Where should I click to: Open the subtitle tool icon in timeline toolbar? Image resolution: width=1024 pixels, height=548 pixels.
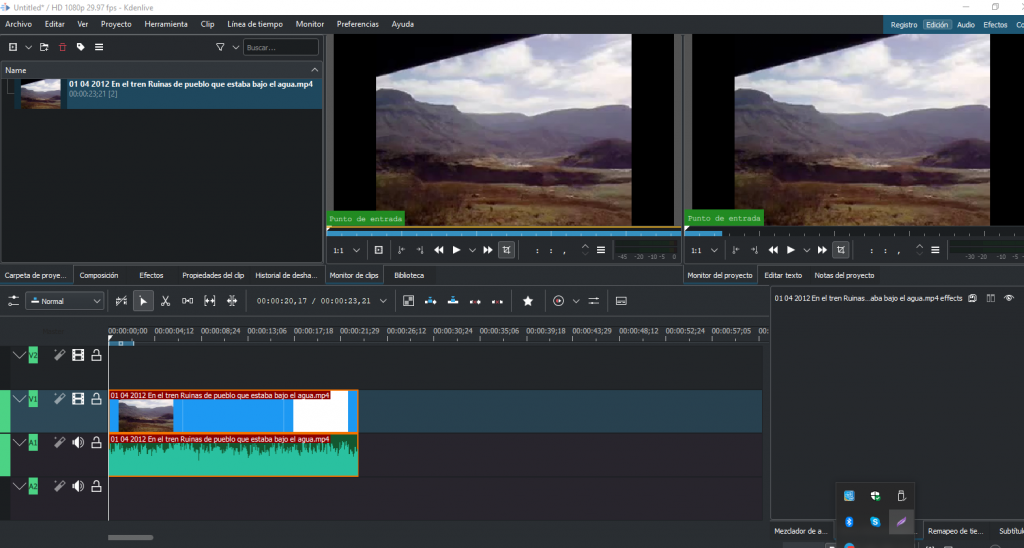[x=621, y=301]
